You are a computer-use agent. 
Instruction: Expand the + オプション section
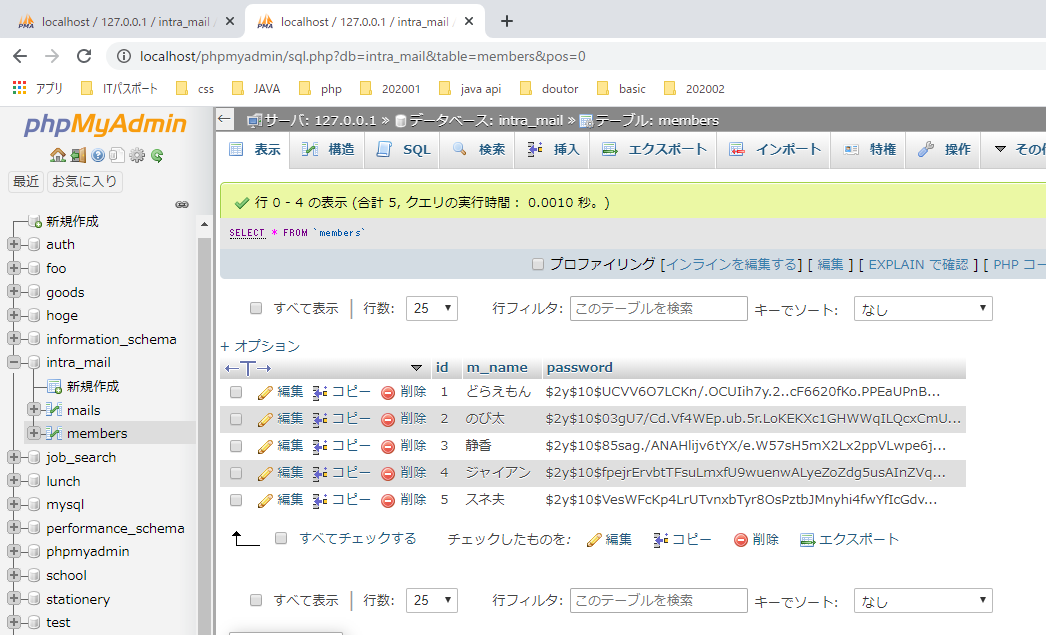click(x=260, y=346)
